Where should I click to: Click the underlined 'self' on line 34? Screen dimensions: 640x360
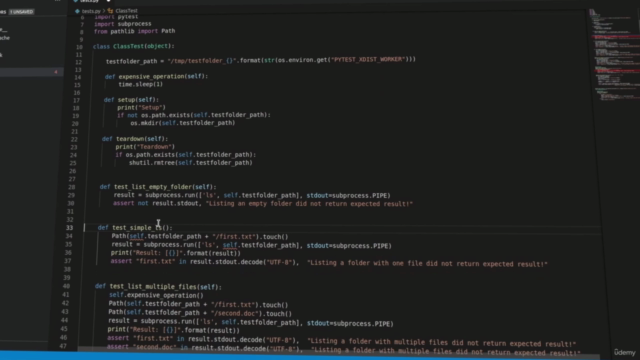coord(136,236)
